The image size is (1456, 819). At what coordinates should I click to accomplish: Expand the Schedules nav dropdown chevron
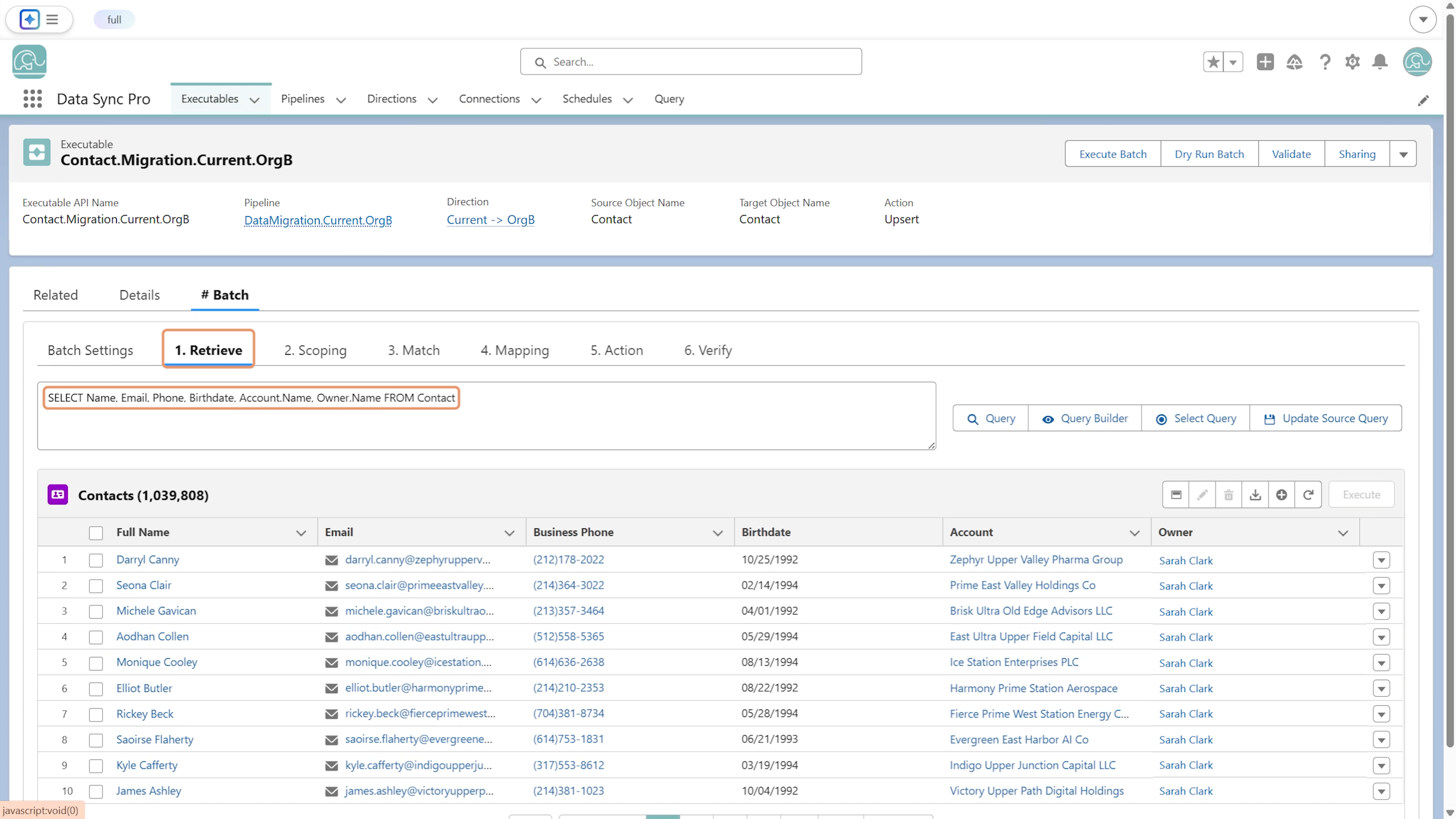tap(628, 100)
